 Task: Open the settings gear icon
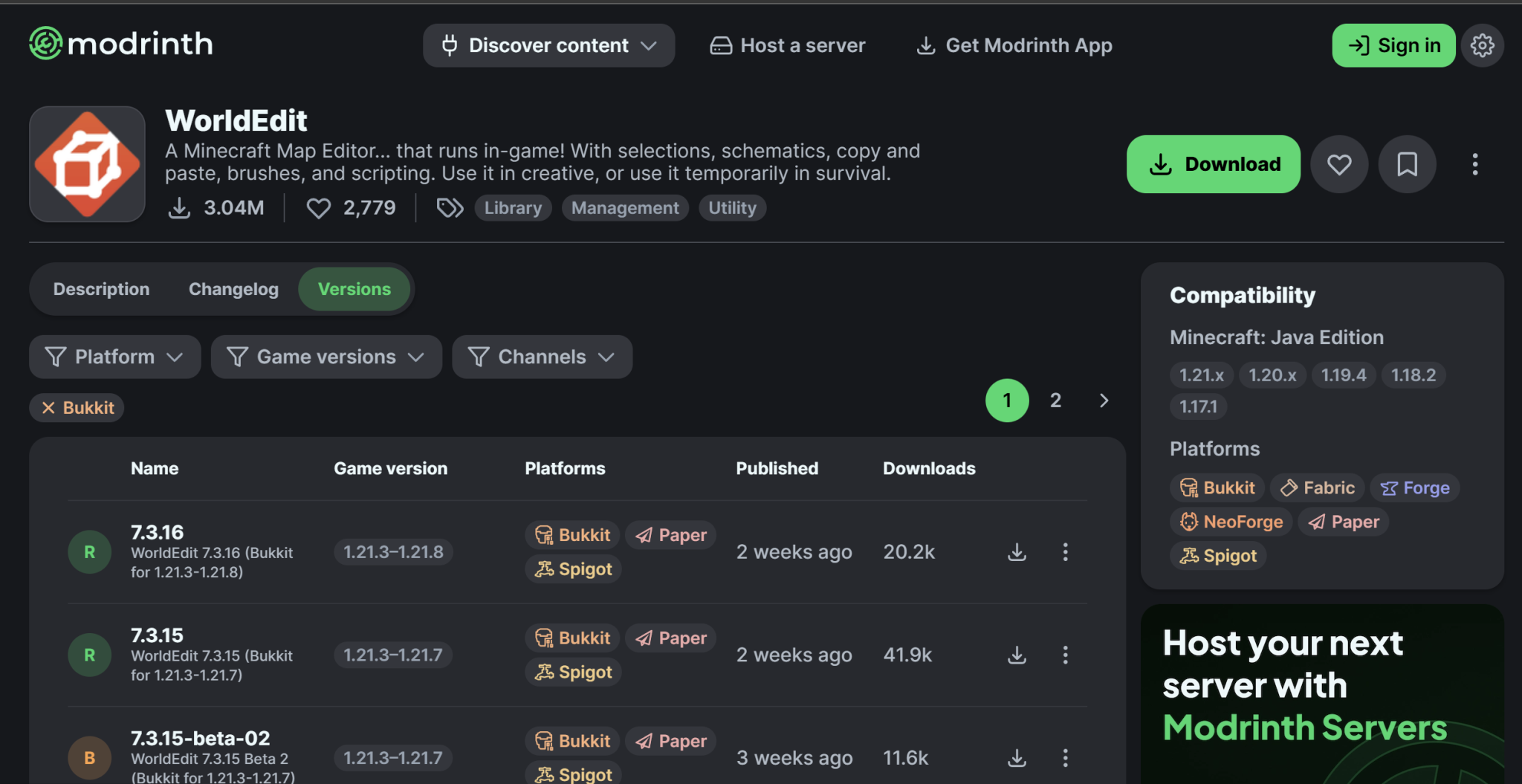click(x=1482, y=45)
